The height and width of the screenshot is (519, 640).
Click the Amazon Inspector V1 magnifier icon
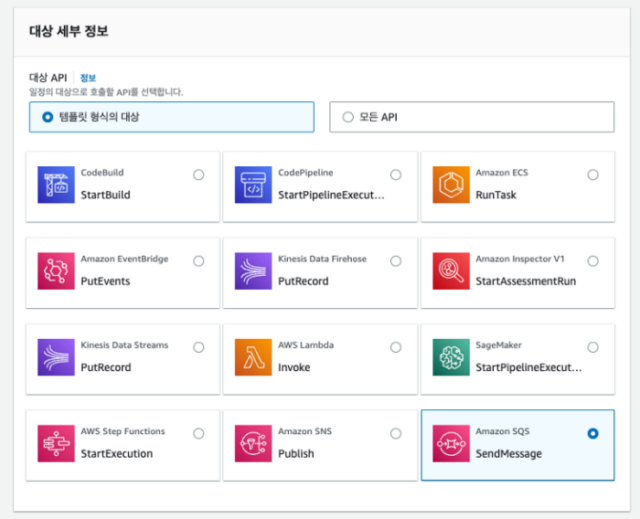coord(451,271)
